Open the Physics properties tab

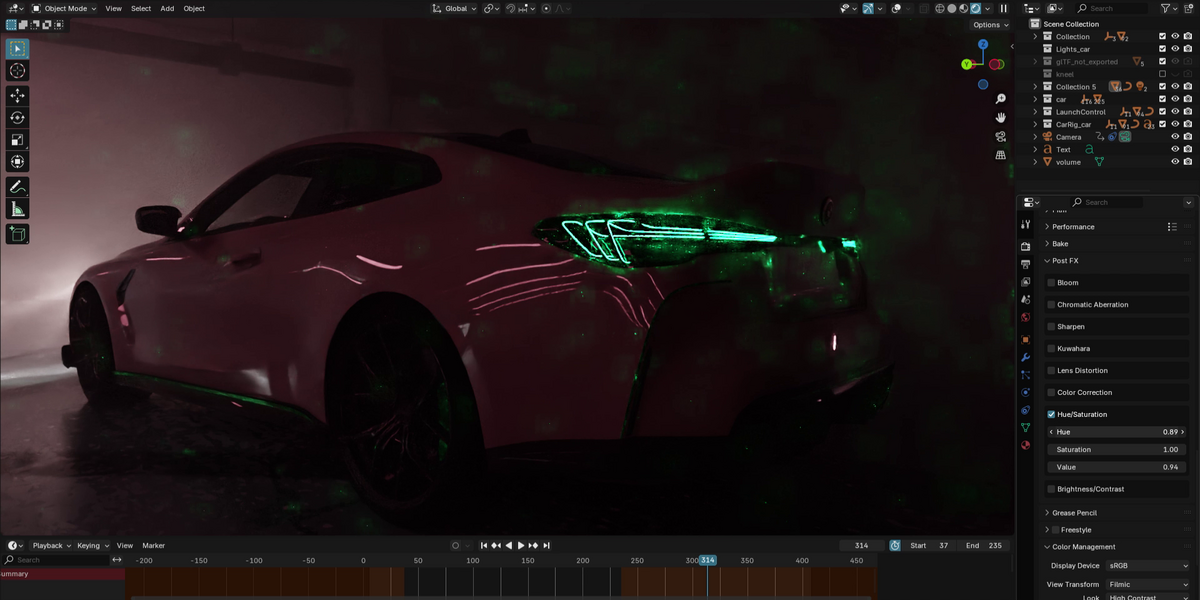click(1025, 392)
